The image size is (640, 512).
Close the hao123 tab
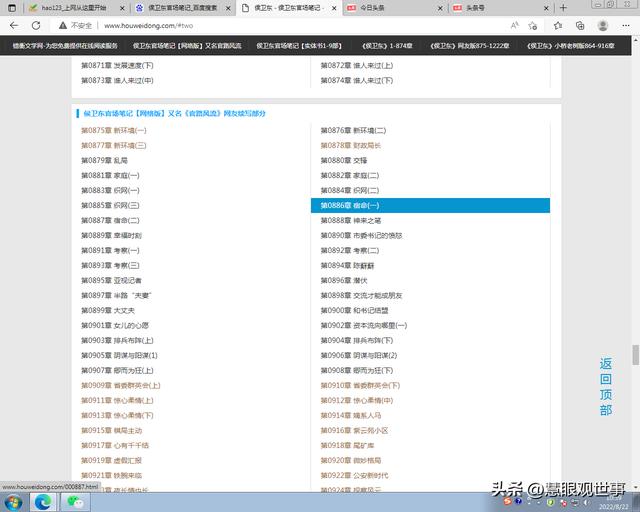pyautogui.click(x=122, y=8)
